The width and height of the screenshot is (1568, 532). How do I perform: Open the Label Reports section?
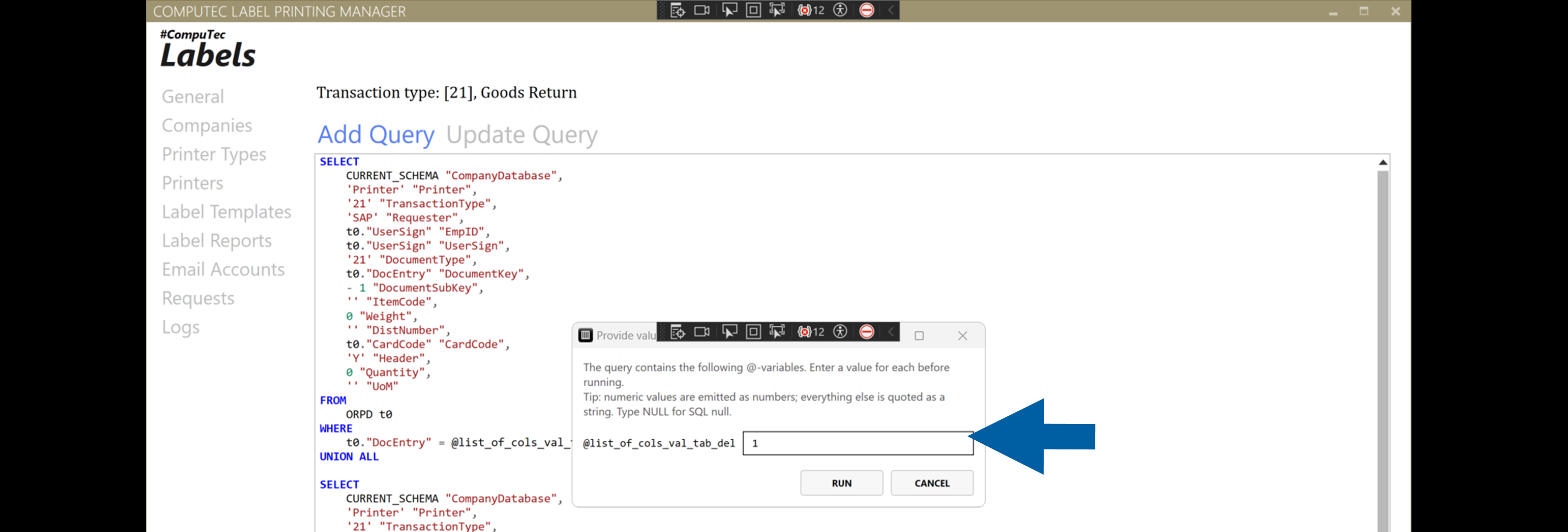coord(216,241)
